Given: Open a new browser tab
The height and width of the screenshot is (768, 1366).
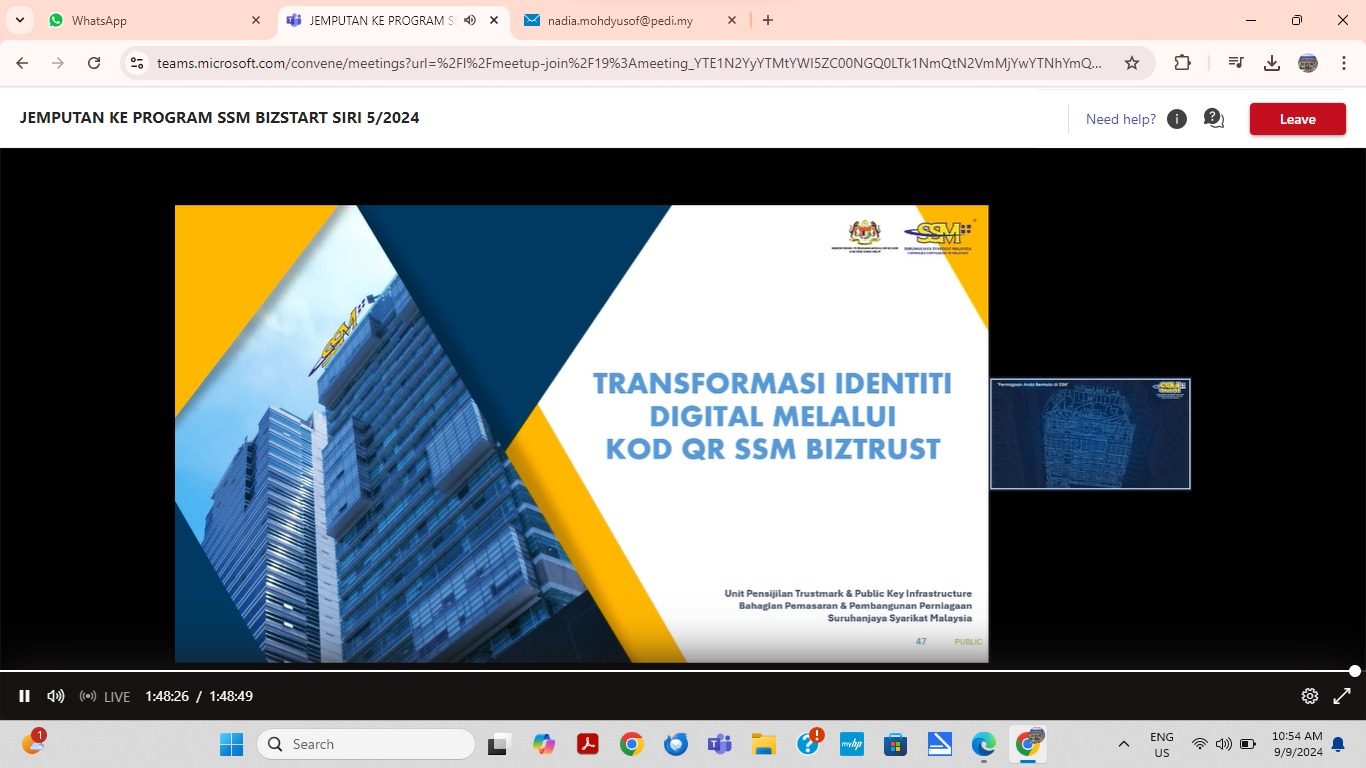Looking at the screenshot, I should pyautogui.click(x=768, y=20).
